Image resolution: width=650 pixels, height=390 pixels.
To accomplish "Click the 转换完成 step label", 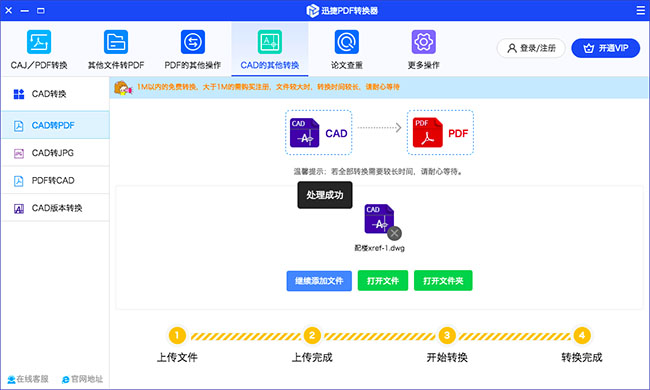I will tap(582, 357).
